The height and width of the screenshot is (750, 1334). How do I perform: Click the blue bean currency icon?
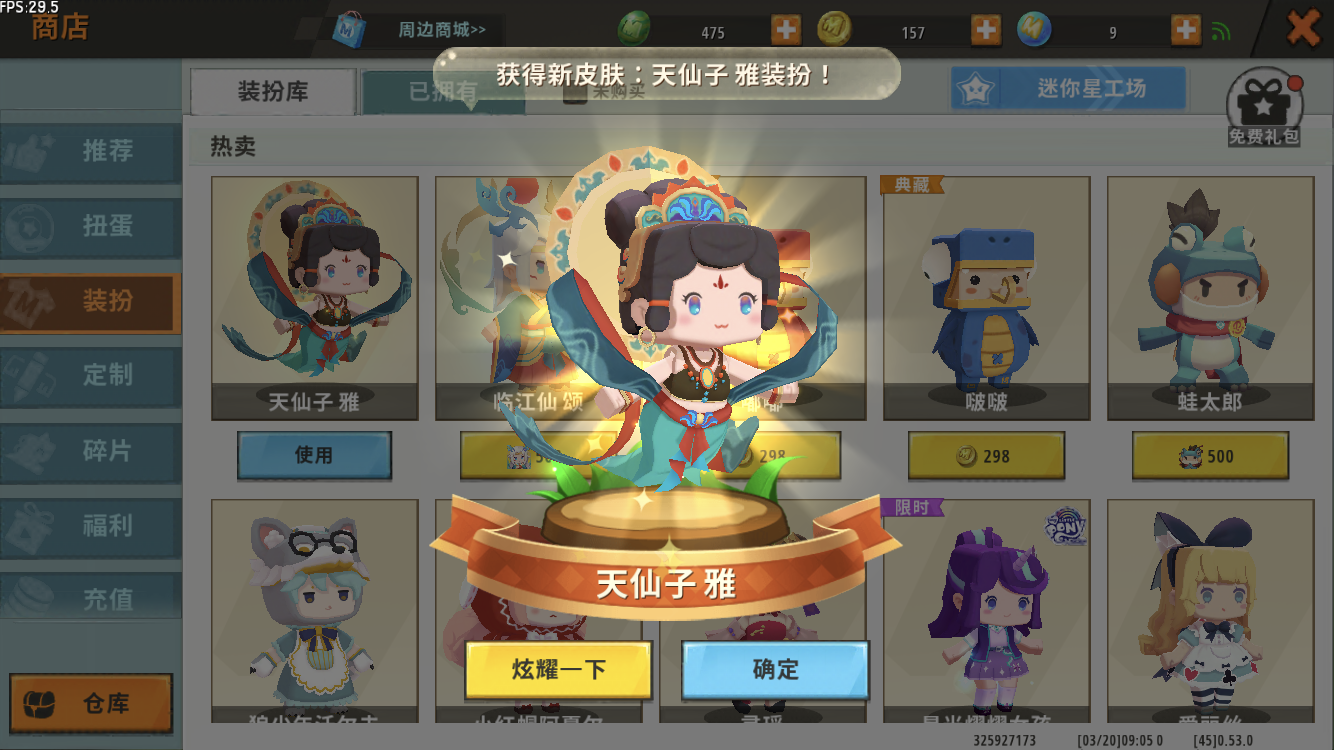(1034, 29)
